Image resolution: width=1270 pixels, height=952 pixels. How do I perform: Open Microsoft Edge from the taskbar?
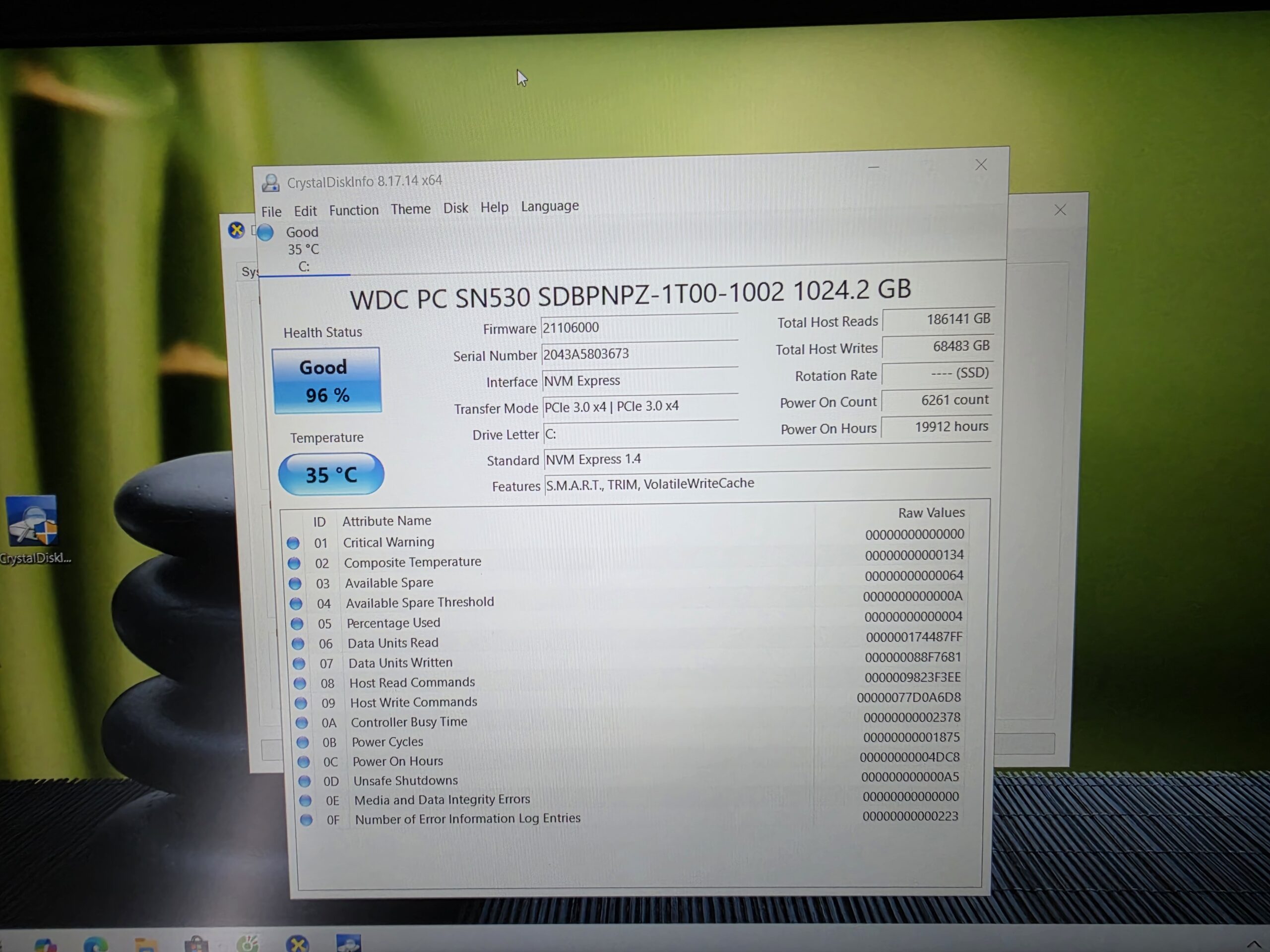point(95,944)
